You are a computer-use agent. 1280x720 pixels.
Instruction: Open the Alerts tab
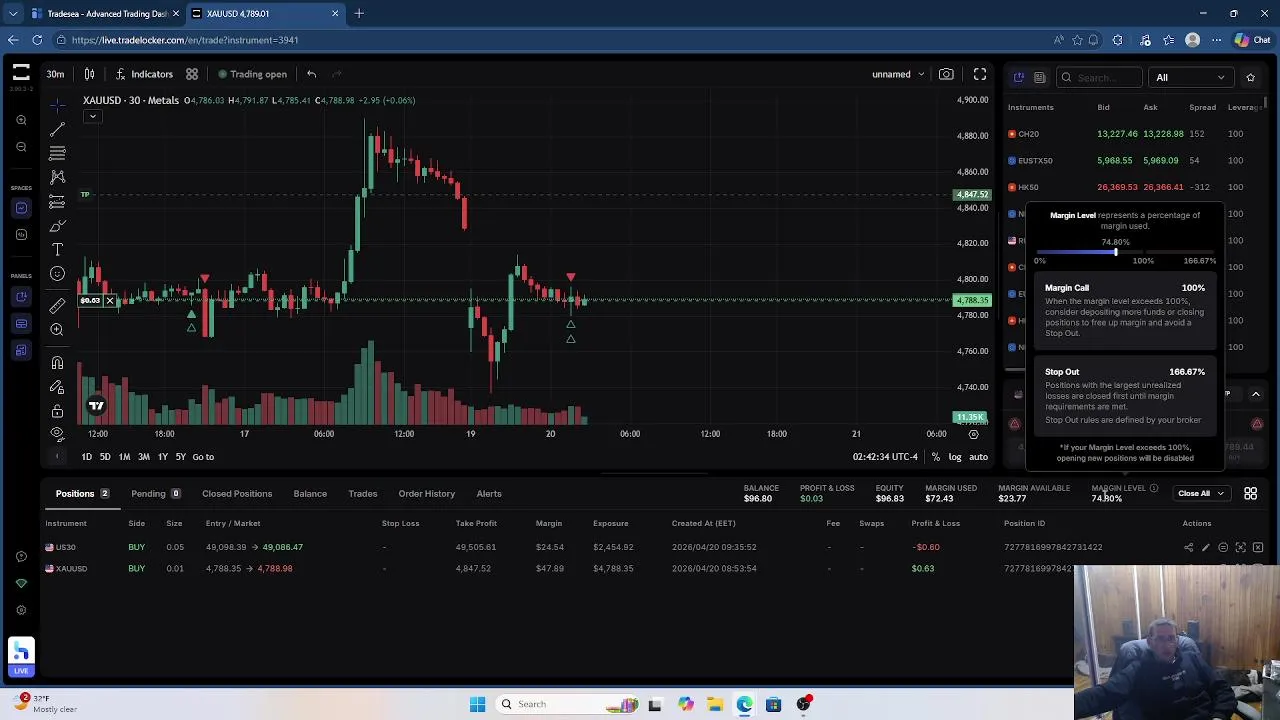click(489, 493)
